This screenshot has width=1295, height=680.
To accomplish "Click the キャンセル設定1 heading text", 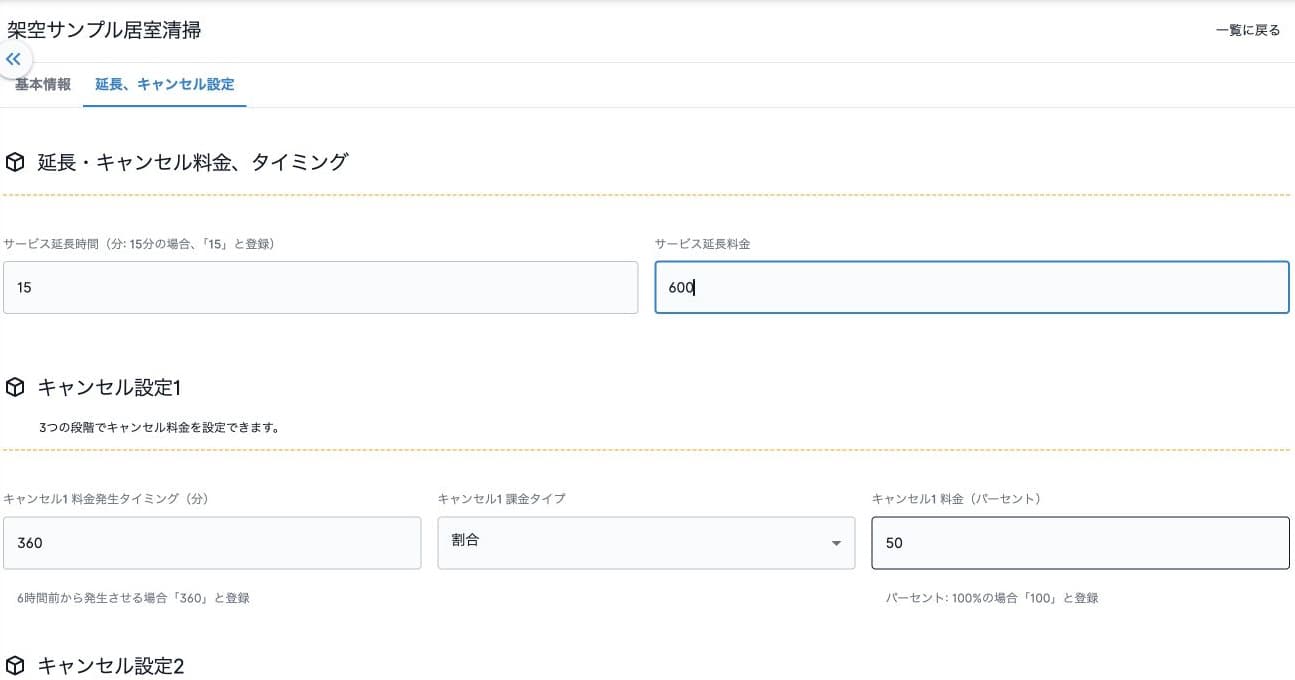I will 110,387.
